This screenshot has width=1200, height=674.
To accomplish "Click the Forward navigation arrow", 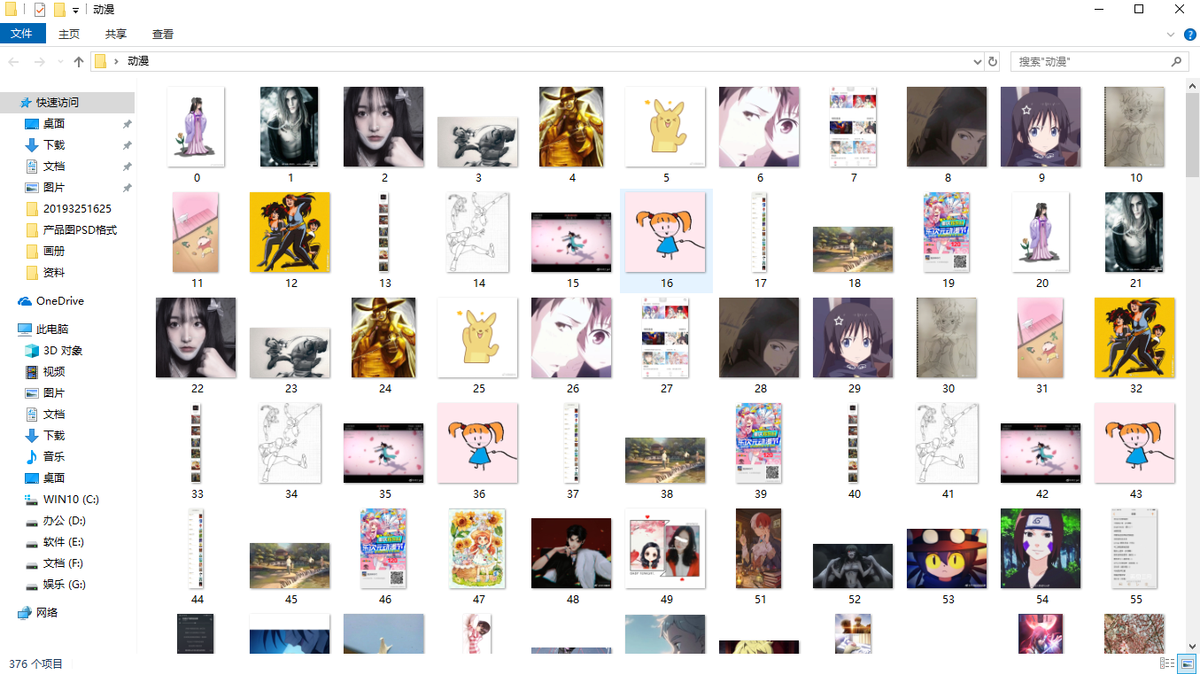I will click(40, 62).
